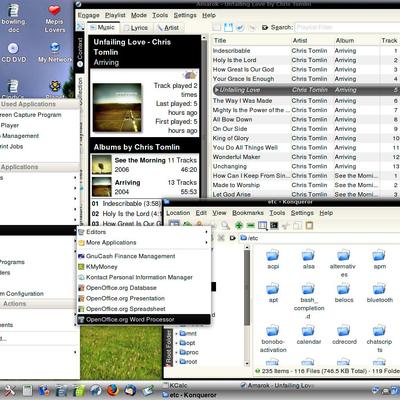Click the clear search icon beside Search label
The width and height of the screenshot is (400, 400).
265,27
